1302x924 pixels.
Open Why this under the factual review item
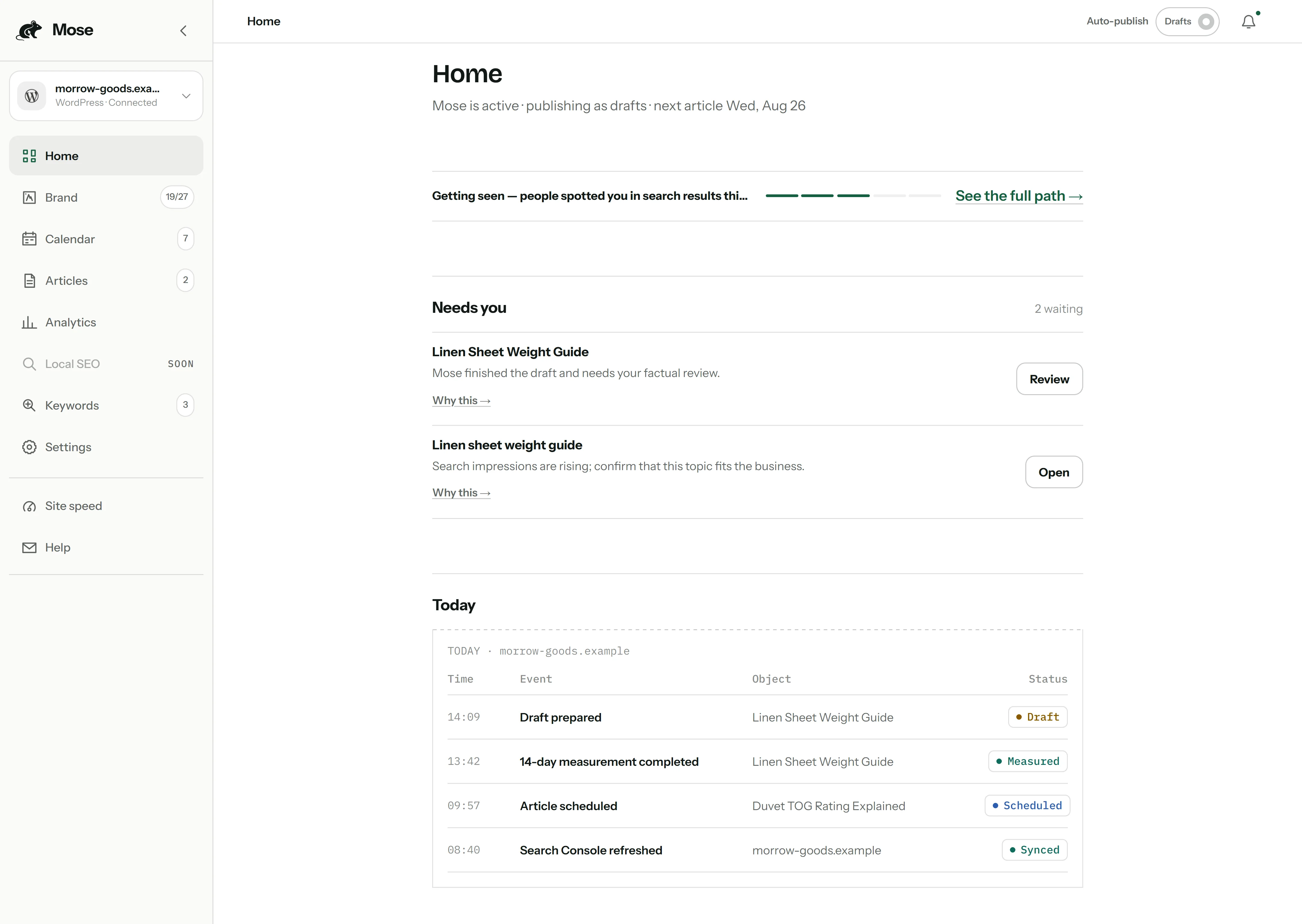(461, 401)
